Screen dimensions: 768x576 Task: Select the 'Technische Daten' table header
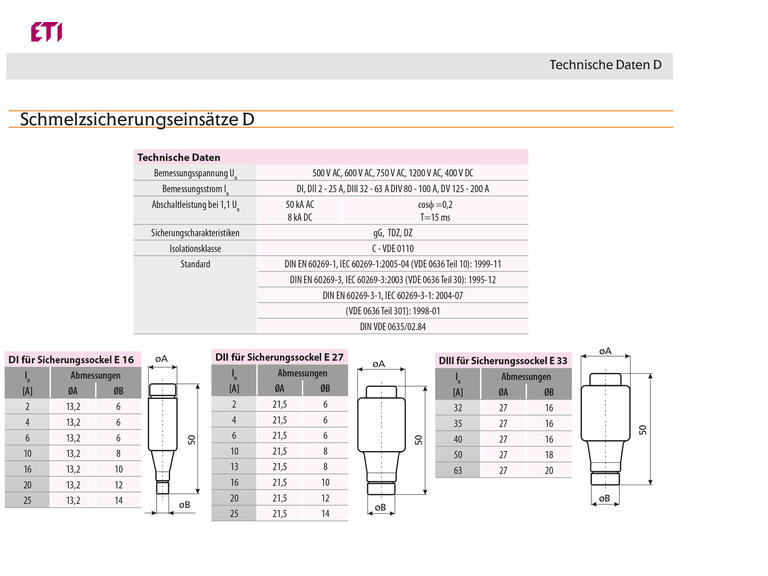[x=179, y=158]
